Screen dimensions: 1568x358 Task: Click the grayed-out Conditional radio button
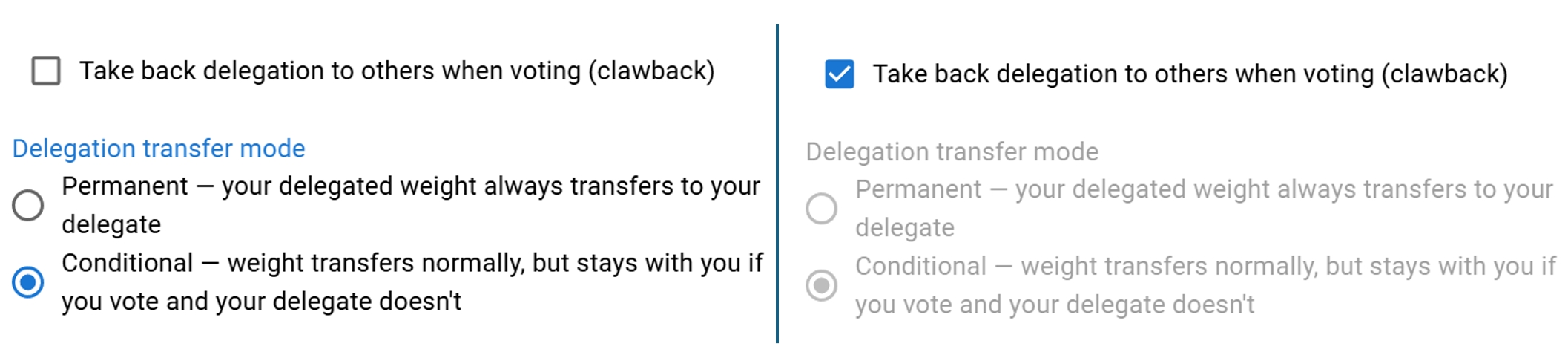[821, 285]
